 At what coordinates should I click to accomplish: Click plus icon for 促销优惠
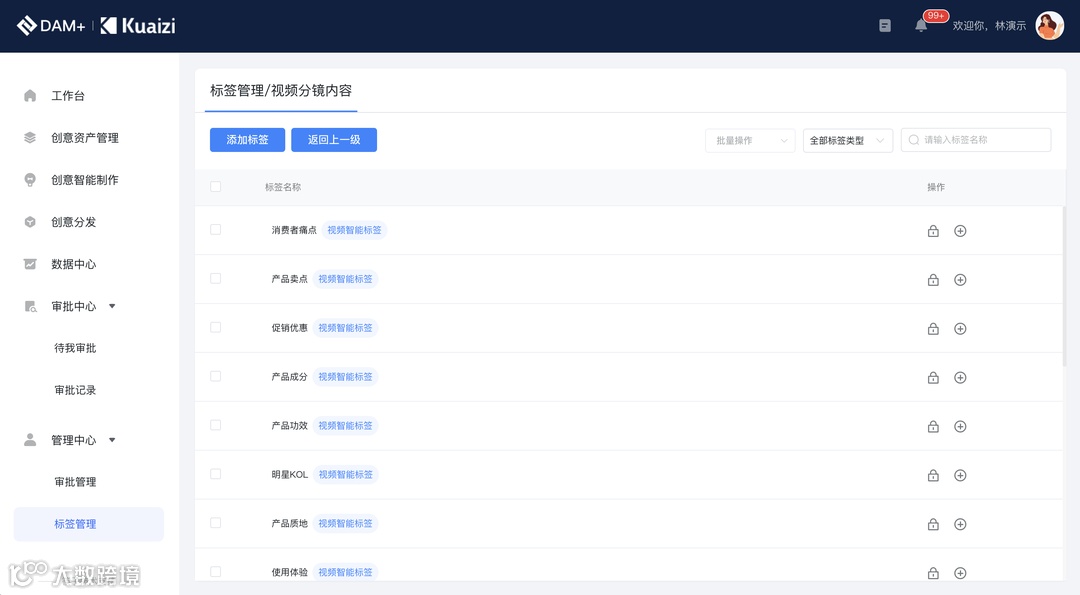pyautogui.click(x=960, y=328)
